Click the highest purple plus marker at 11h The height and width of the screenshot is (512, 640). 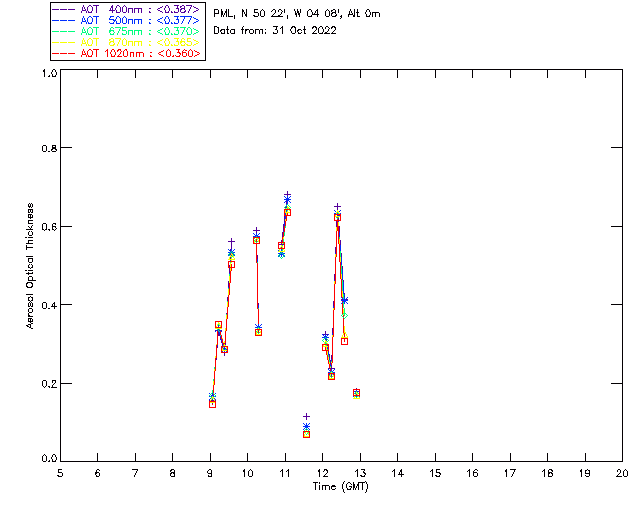click(x=288, y=195)
